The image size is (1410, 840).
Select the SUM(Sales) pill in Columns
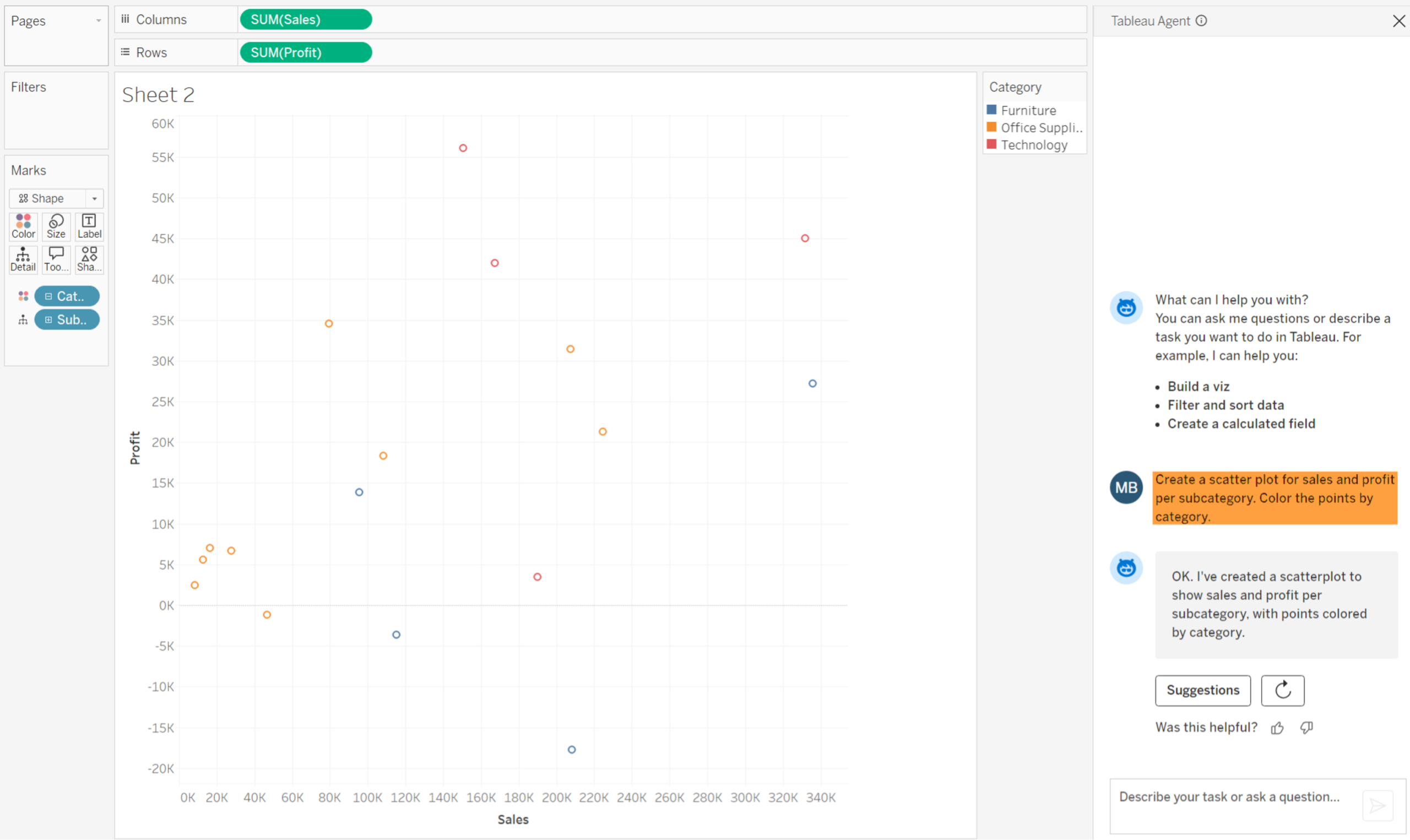[306, 20]
